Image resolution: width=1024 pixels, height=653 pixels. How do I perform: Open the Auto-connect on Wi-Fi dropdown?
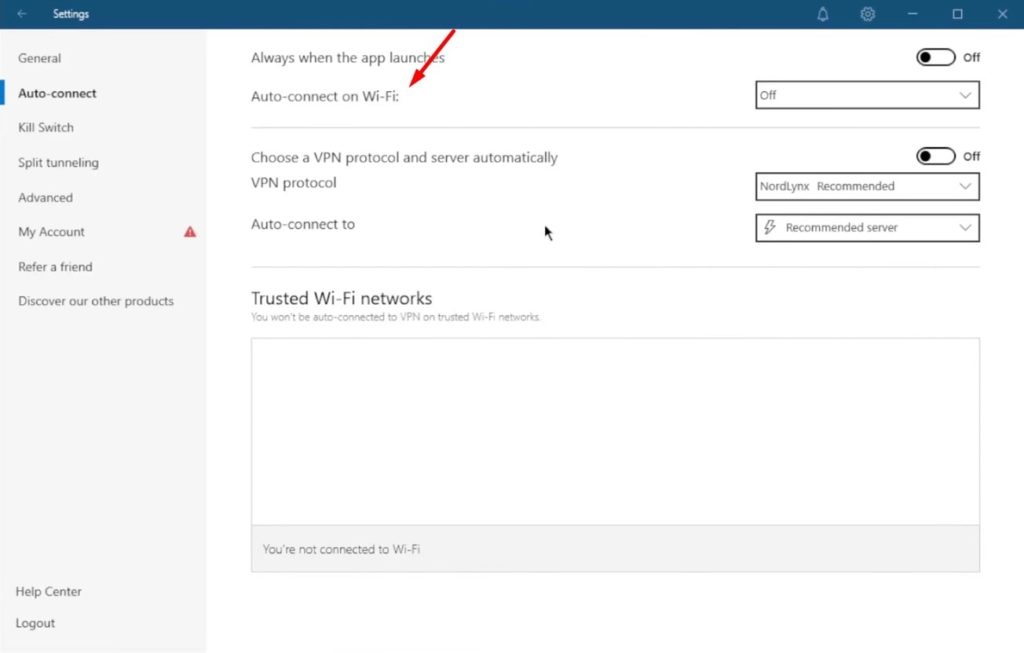866,95
